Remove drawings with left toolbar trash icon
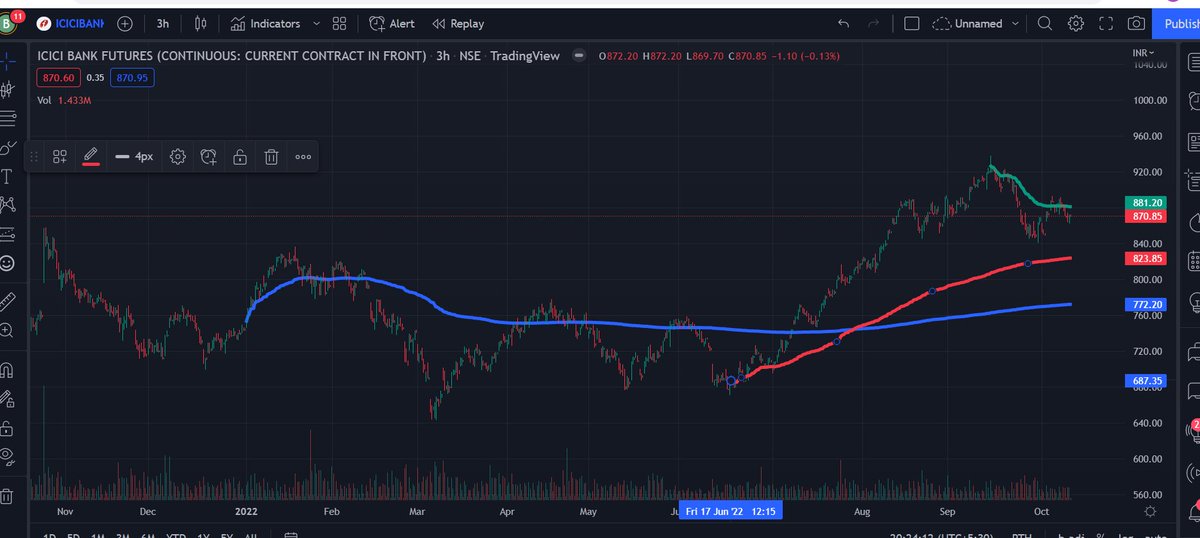 (7, 495)
